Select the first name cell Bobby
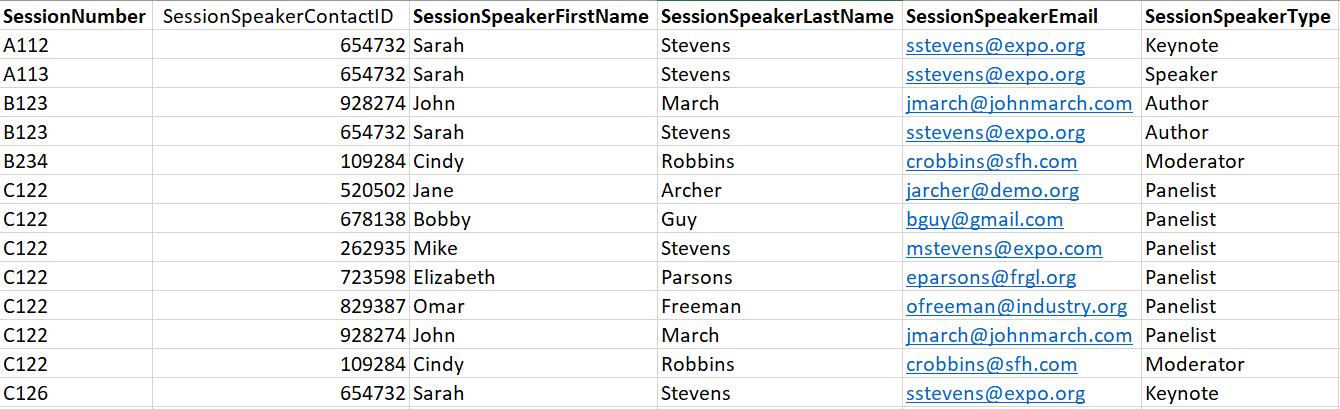The width and height of the screenshot is (1340, 409). tap(533, 220)
